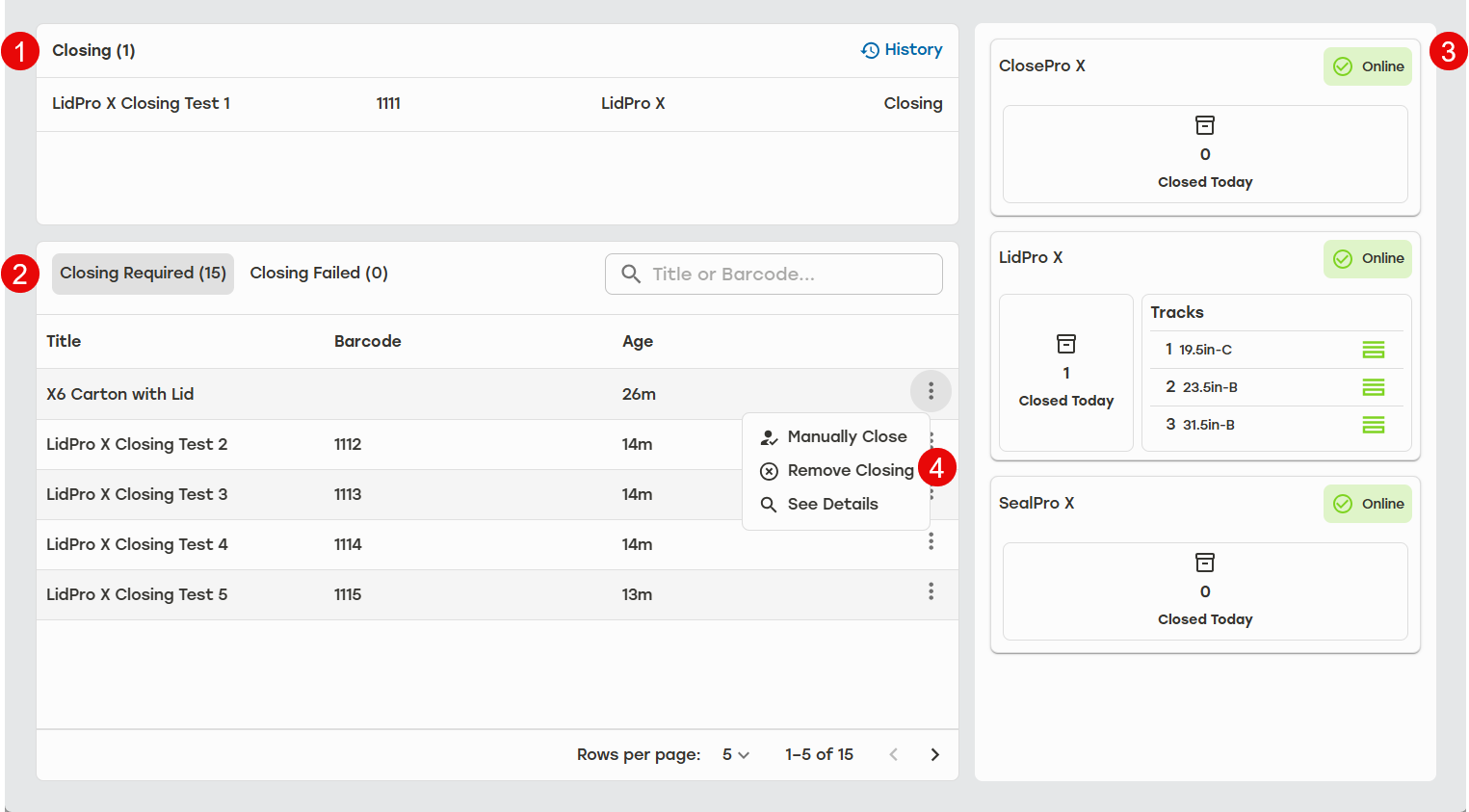Click the Barcode column header
The width and height of the screenshot is (1469, 812).
pyautogui.click(x=368, y=342)
